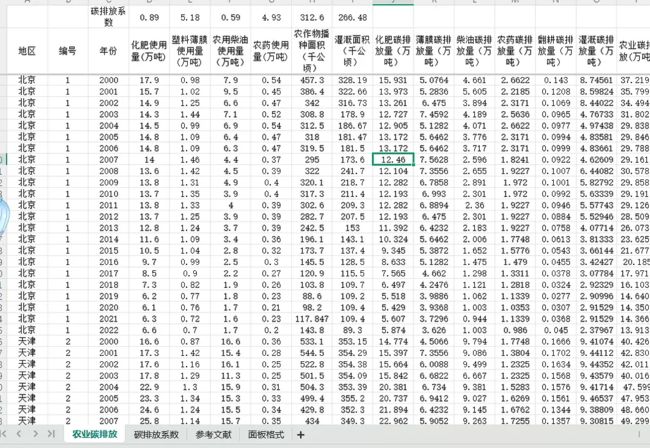
Task: Select the cell containing 0.045
Action: 555,330
